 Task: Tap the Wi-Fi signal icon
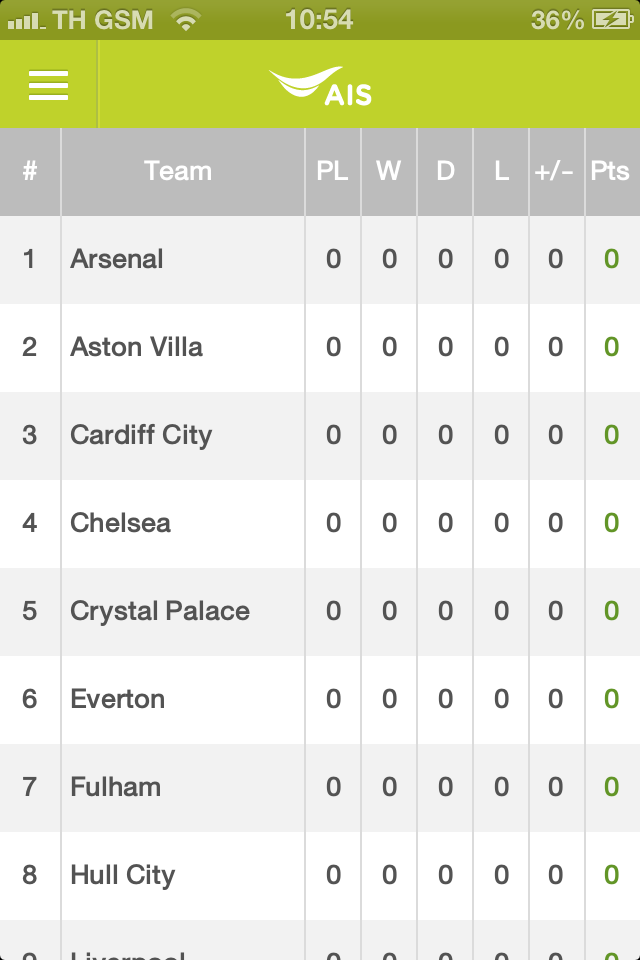click(x=185, y=19)
